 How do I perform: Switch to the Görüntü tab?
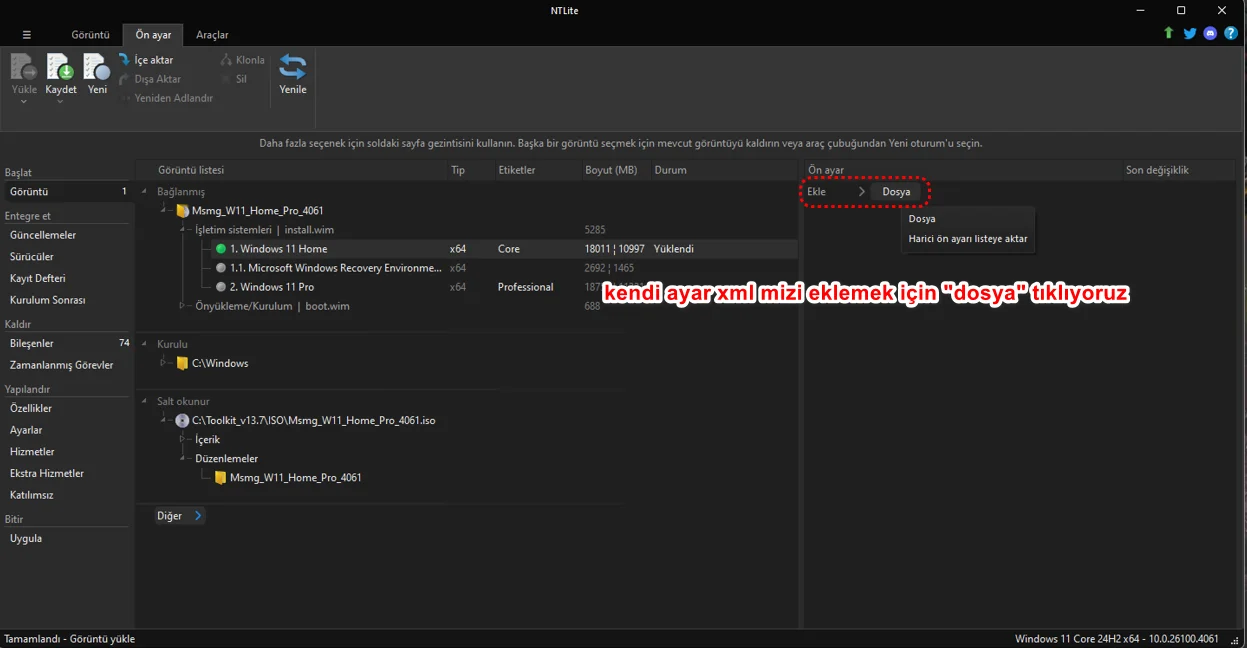[90, 35]
